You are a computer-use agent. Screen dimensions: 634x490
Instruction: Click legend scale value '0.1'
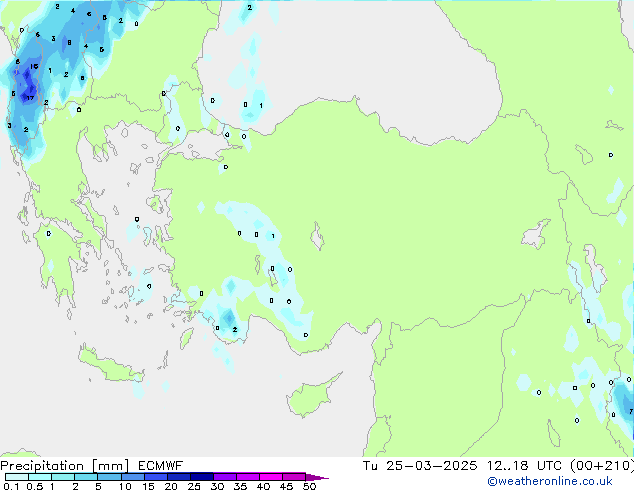[x=11, y=486]
